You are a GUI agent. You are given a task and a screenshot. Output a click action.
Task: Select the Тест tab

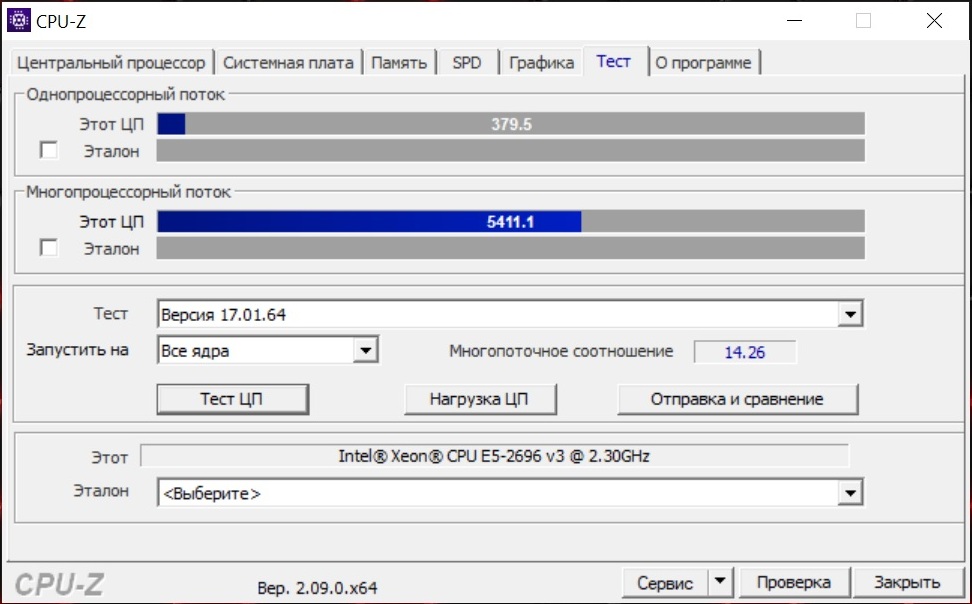click(x=614, y=61)
